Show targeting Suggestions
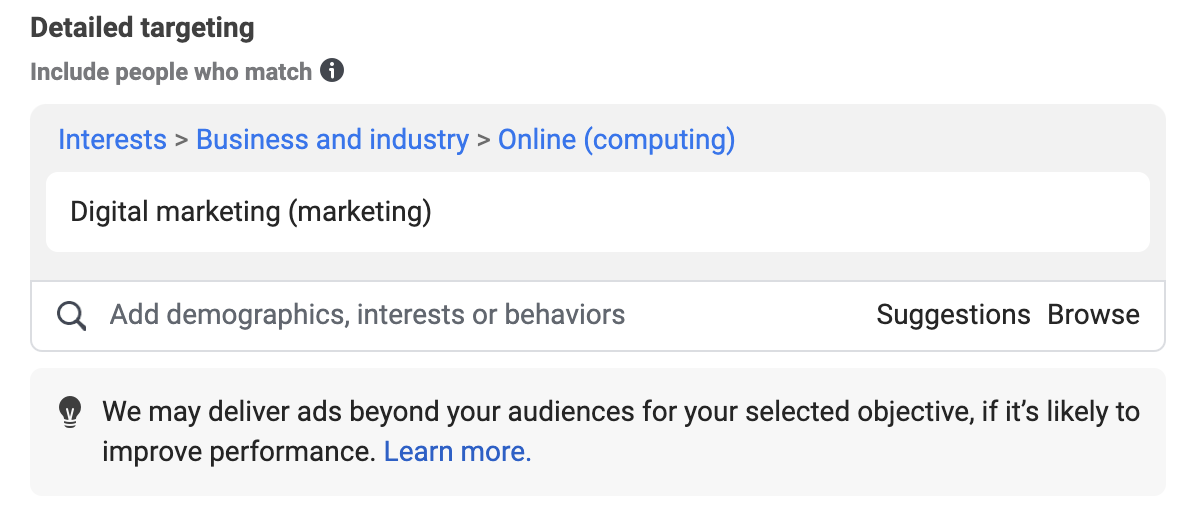Viewport: 1184px width, 508px height. (953, 315)
